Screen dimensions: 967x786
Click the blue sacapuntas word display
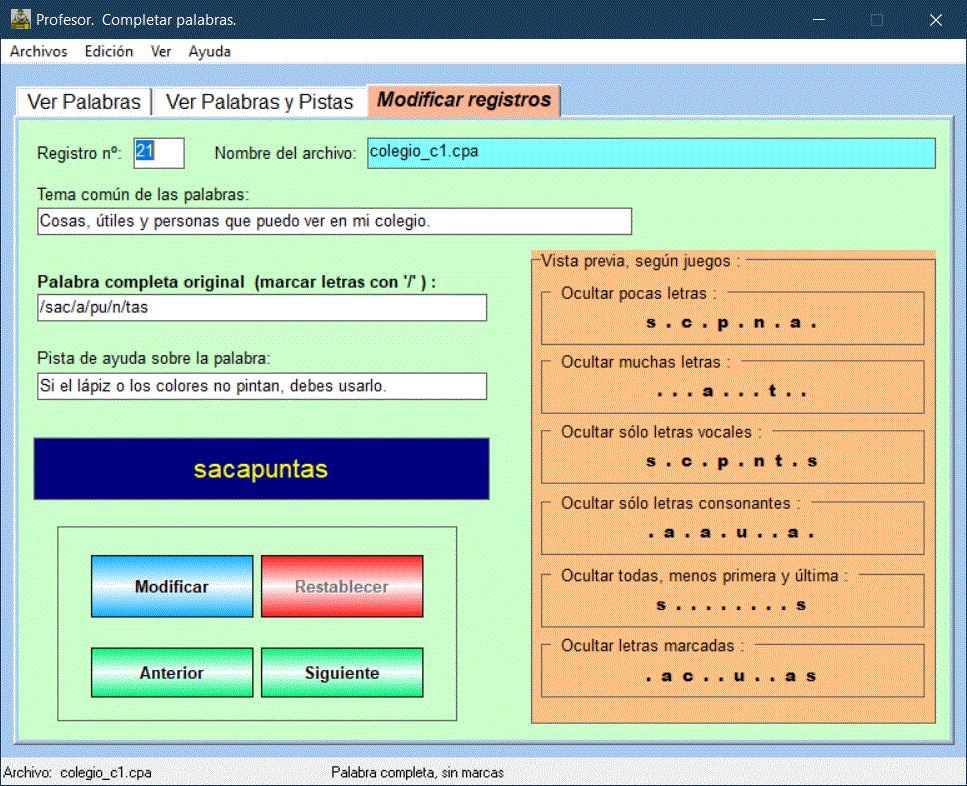point(261,469)
